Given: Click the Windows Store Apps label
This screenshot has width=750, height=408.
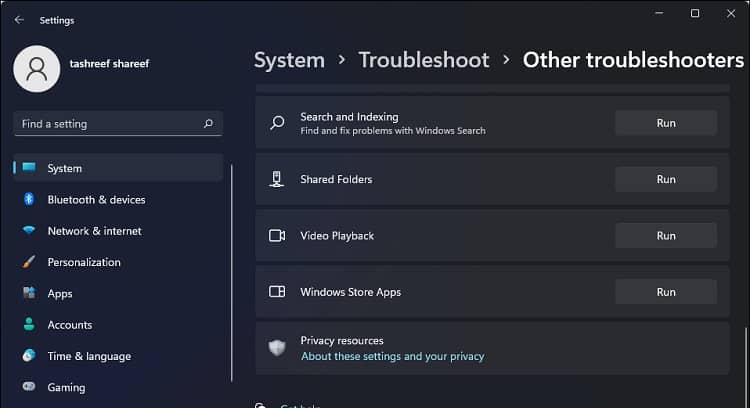Looking at the screenshot, I should [x=351, y=292].
